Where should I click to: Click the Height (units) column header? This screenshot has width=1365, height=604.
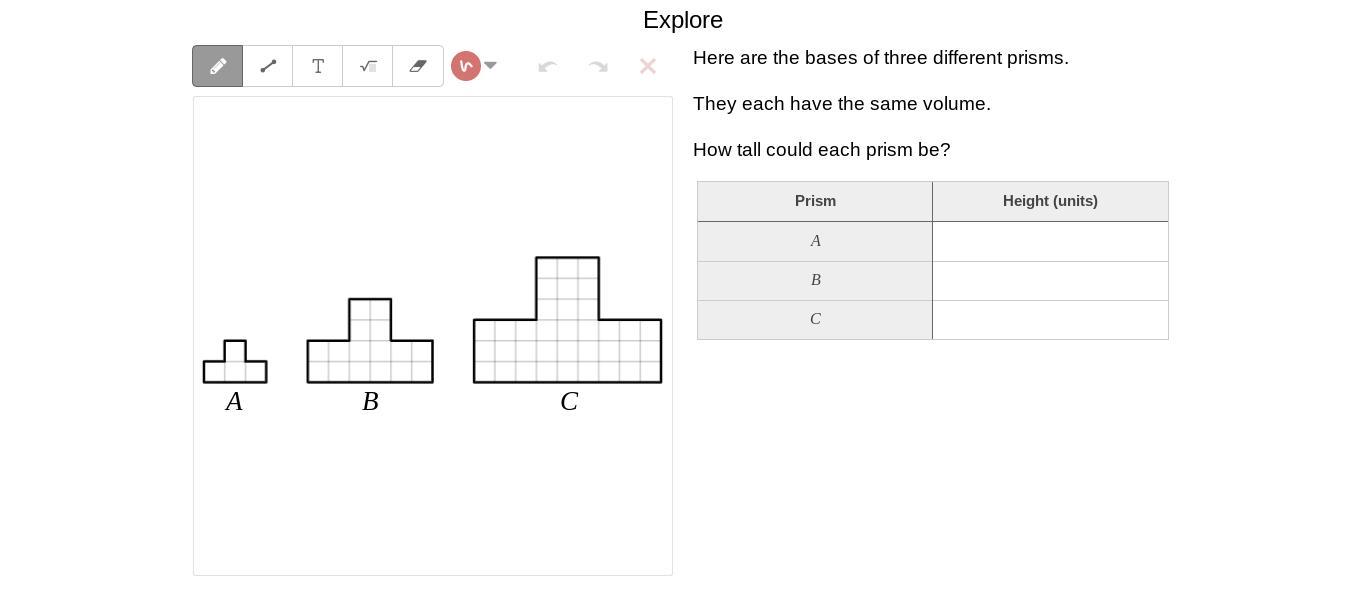[x=1050, y=201]
